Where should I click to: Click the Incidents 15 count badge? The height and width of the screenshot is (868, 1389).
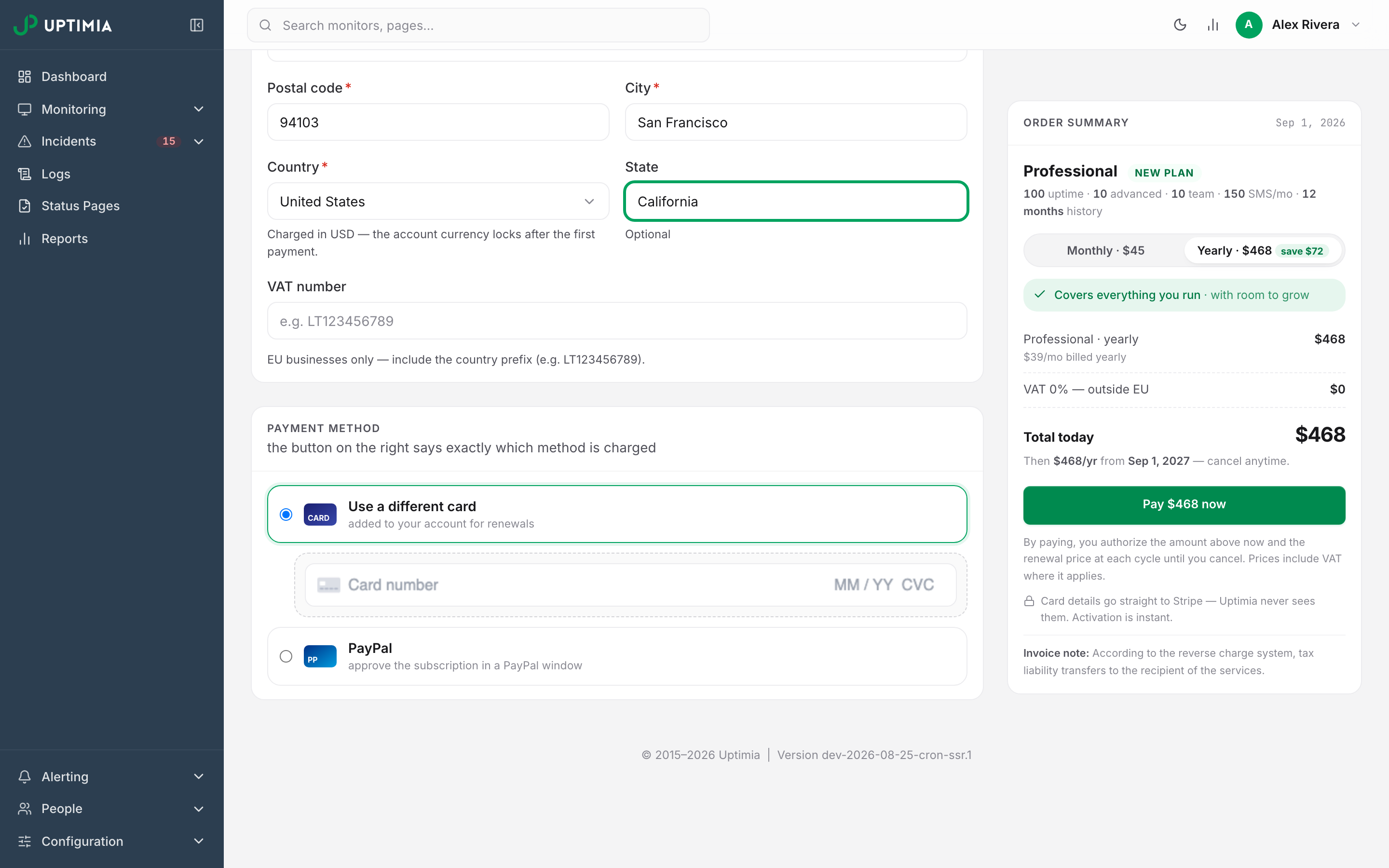(169, 141)
